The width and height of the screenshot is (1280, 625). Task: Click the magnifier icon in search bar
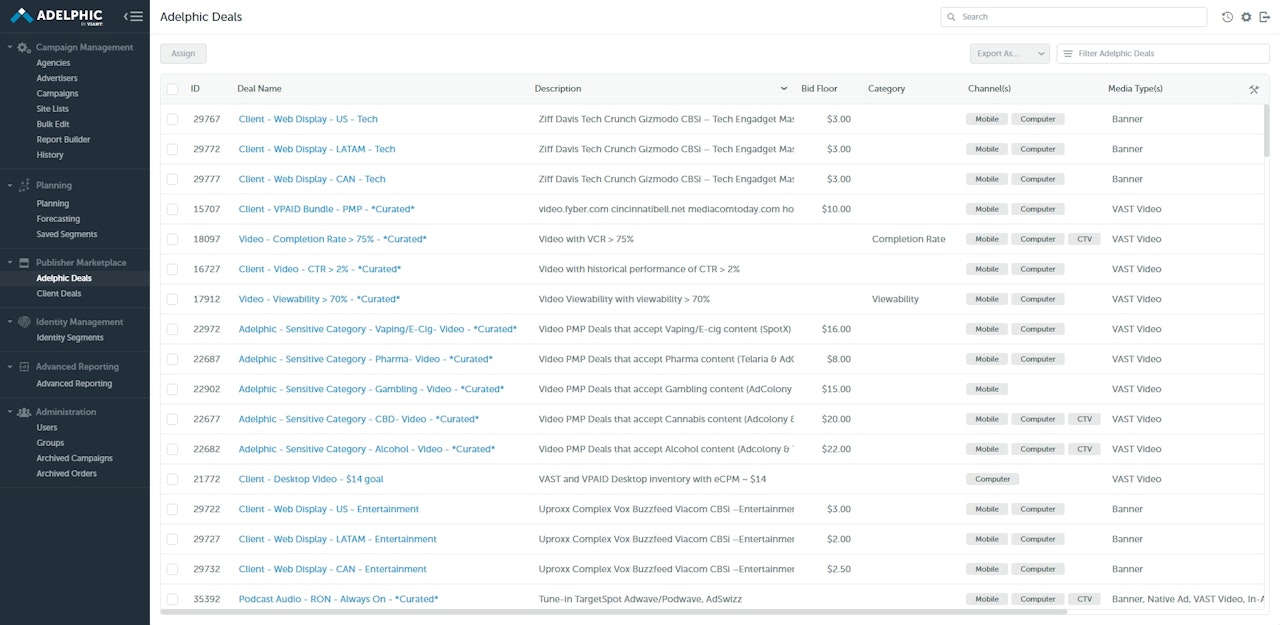pos(952,17)
